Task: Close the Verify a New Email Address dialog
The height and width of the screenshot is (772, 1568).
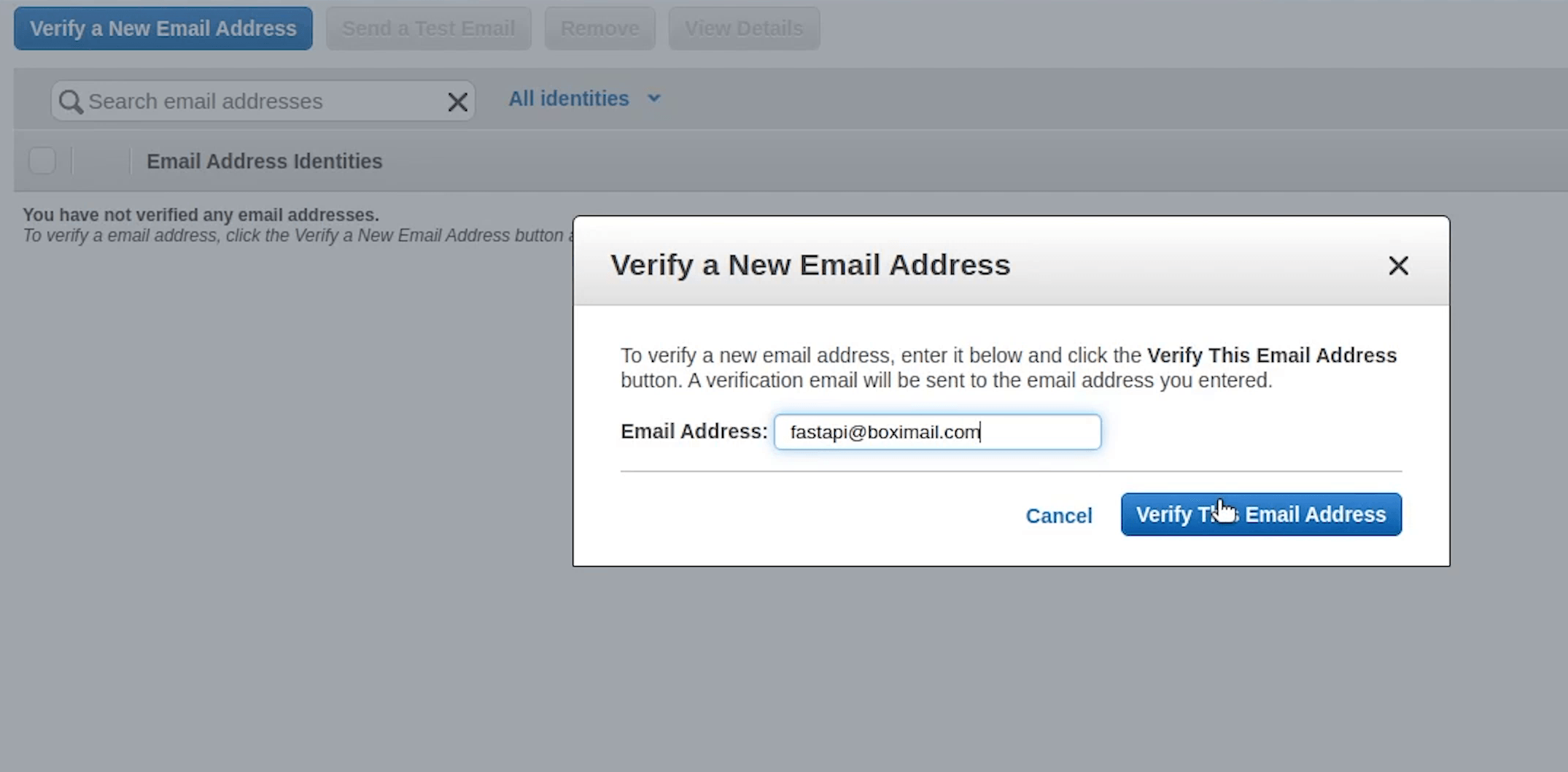Action: pyautogui.click(x=1397, y=266)
